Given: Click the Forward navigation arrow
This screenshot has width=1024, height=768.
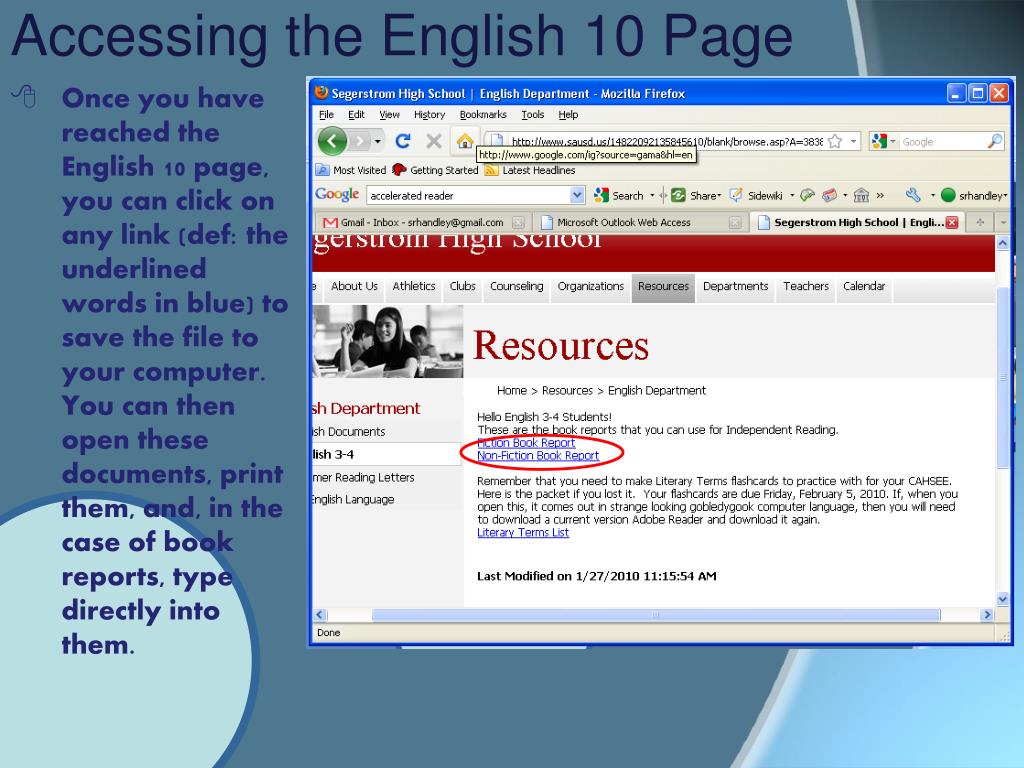Looking at the screenshot, I should coord(360,141).
